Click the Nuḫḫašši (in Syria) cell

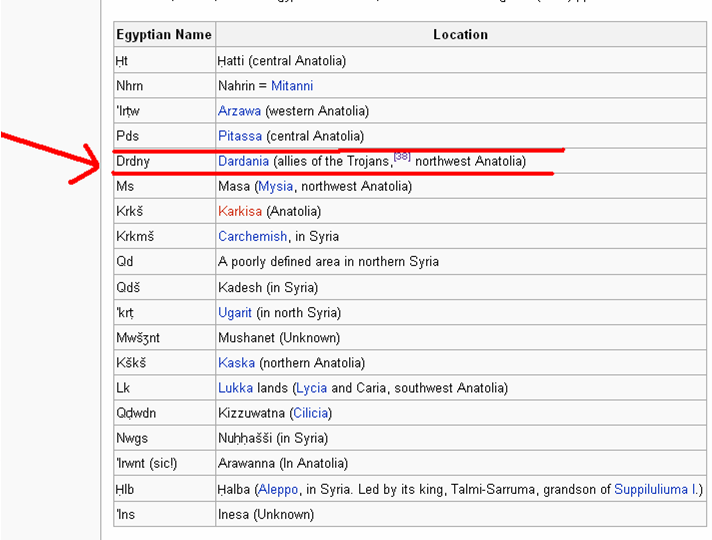pyautogui.click(x=460, y=438)
